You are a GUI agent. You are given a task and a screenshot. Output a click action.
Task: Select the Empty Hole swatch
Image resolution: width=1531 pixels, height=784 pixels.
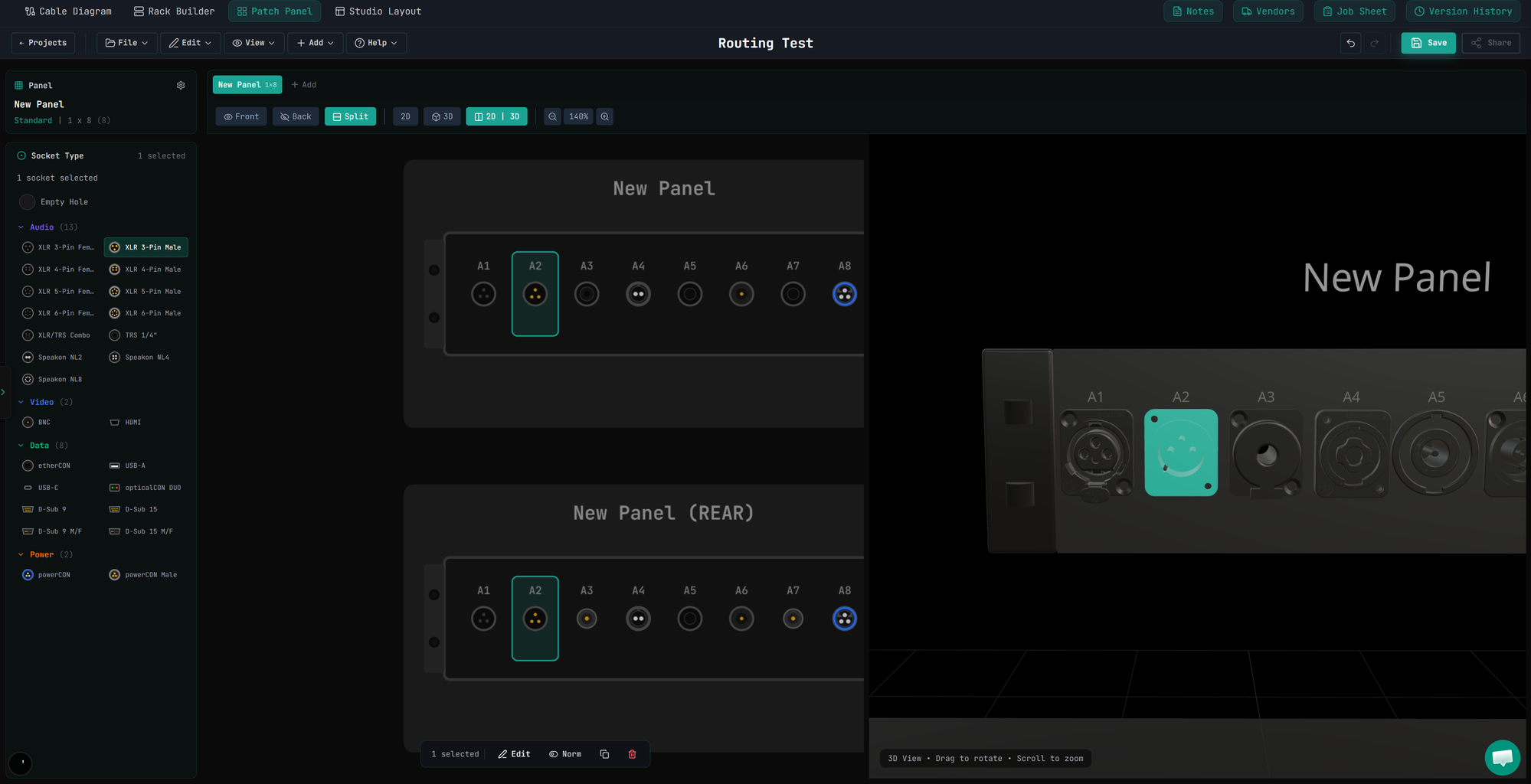pyautogui.click(x=28, y=202)
